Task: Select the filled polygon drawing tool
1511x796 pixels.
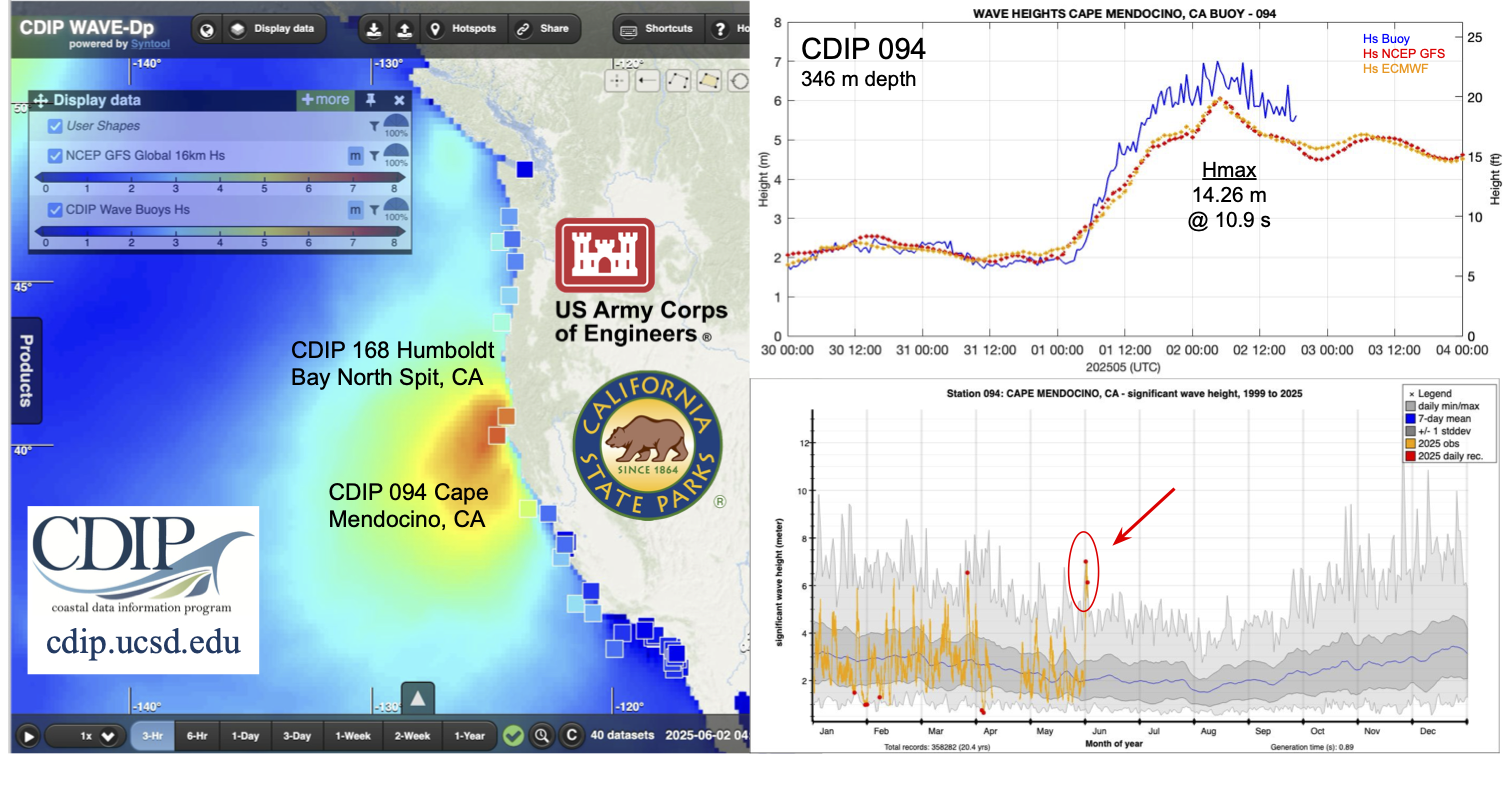Action: pos(710,80)
